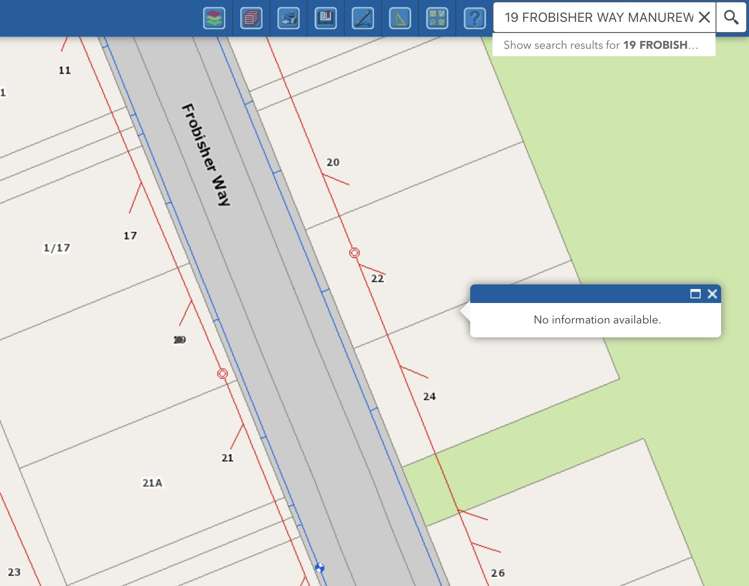749x586 pixels.
Task: Click the red stacked pages toolbar icon
Action: (251, 18)
